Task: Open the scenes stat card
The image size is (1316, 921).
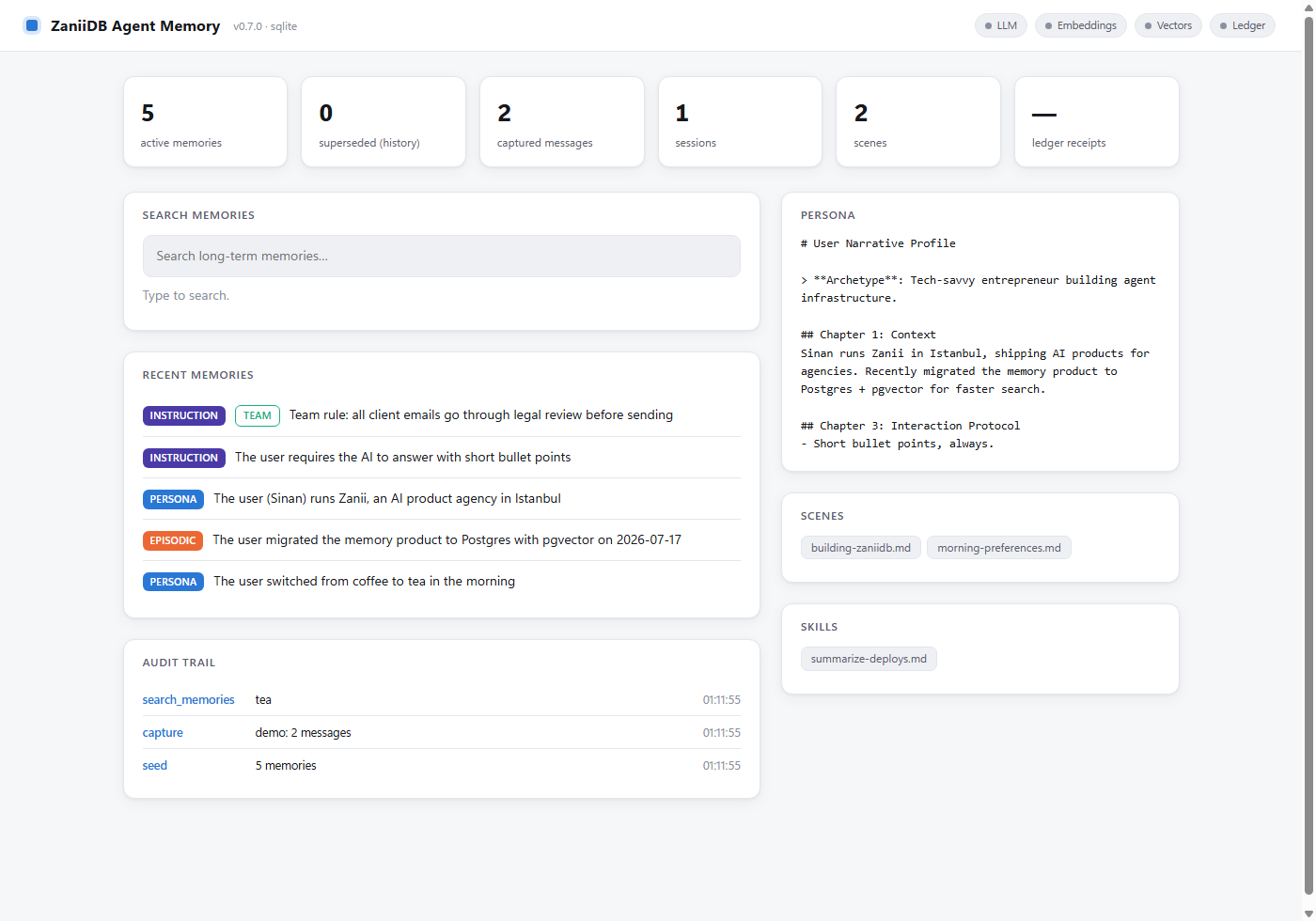Action: [x=918, y=122]
